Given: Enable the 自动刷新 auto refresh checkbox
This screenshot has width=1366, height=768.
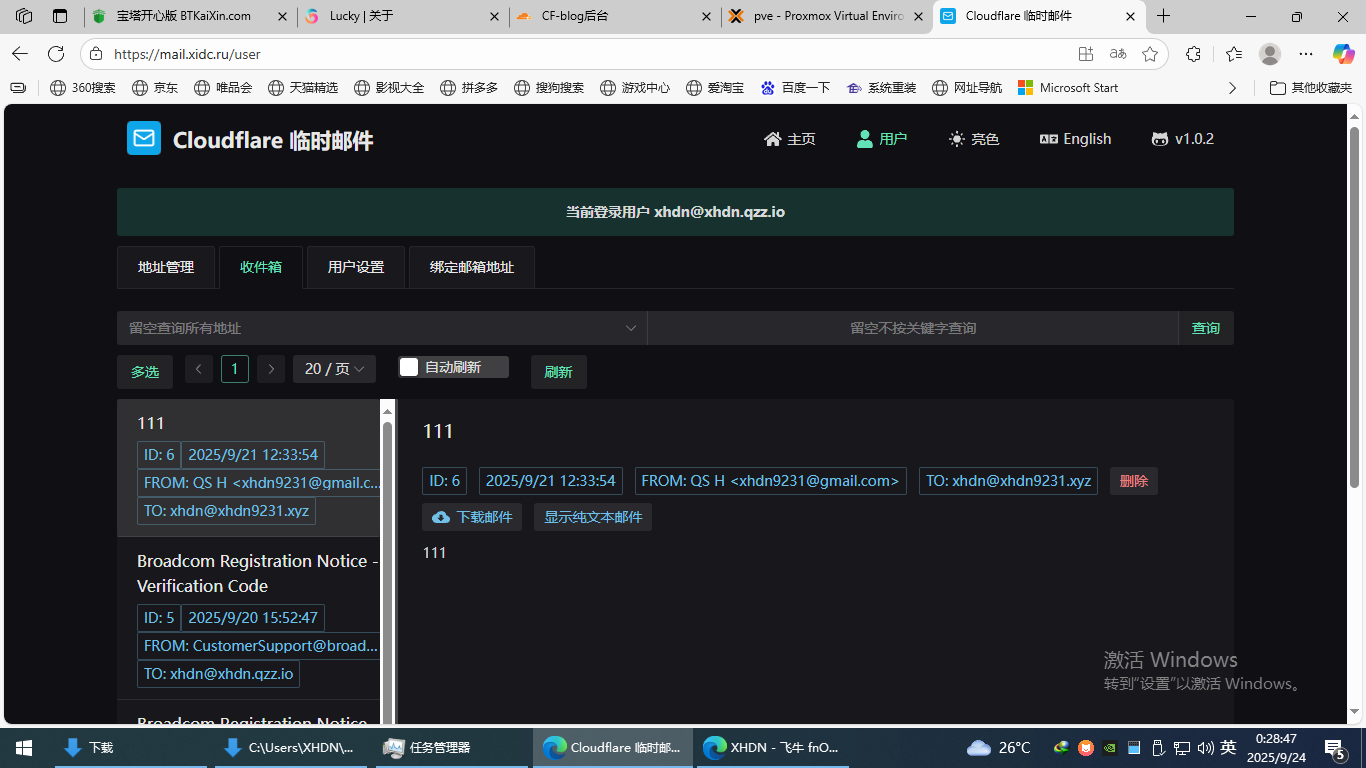Looking at the screenshot, I should click(409, 367).
